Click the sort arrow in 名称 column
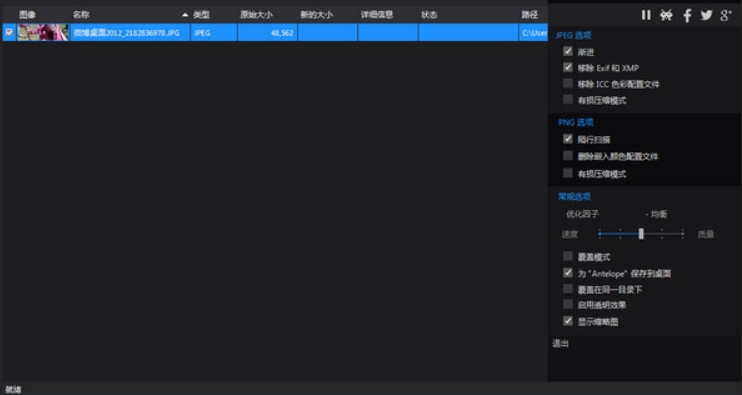Viewport: 742px width, 395px height. point(185,15)
